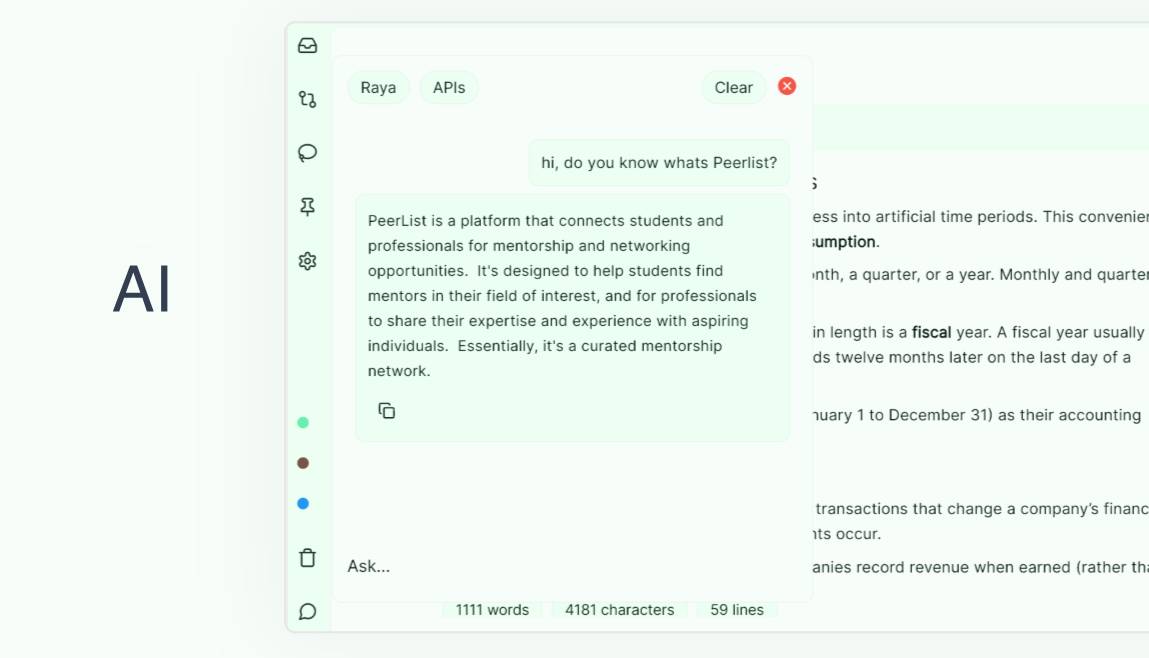Screen dimensions: 1149x658
Task: Toggle the AI chat bubble icon at sidebar bottom
Action: click(x=307, y=611)
